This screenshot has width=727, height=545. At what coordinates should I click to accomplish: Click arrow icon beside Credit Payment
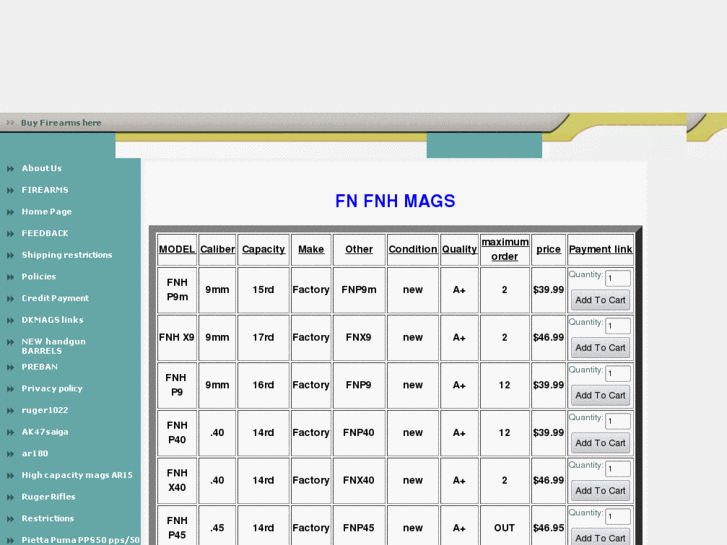pyautogui.click(x=10, y=299)
